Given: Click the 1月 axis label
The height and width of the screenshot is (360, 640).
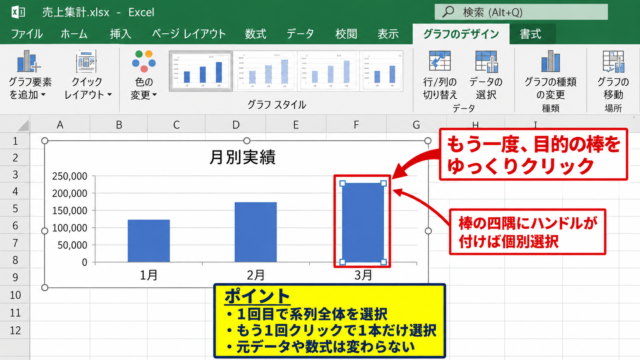Looking at the screenshot, I should coord(149,275).
